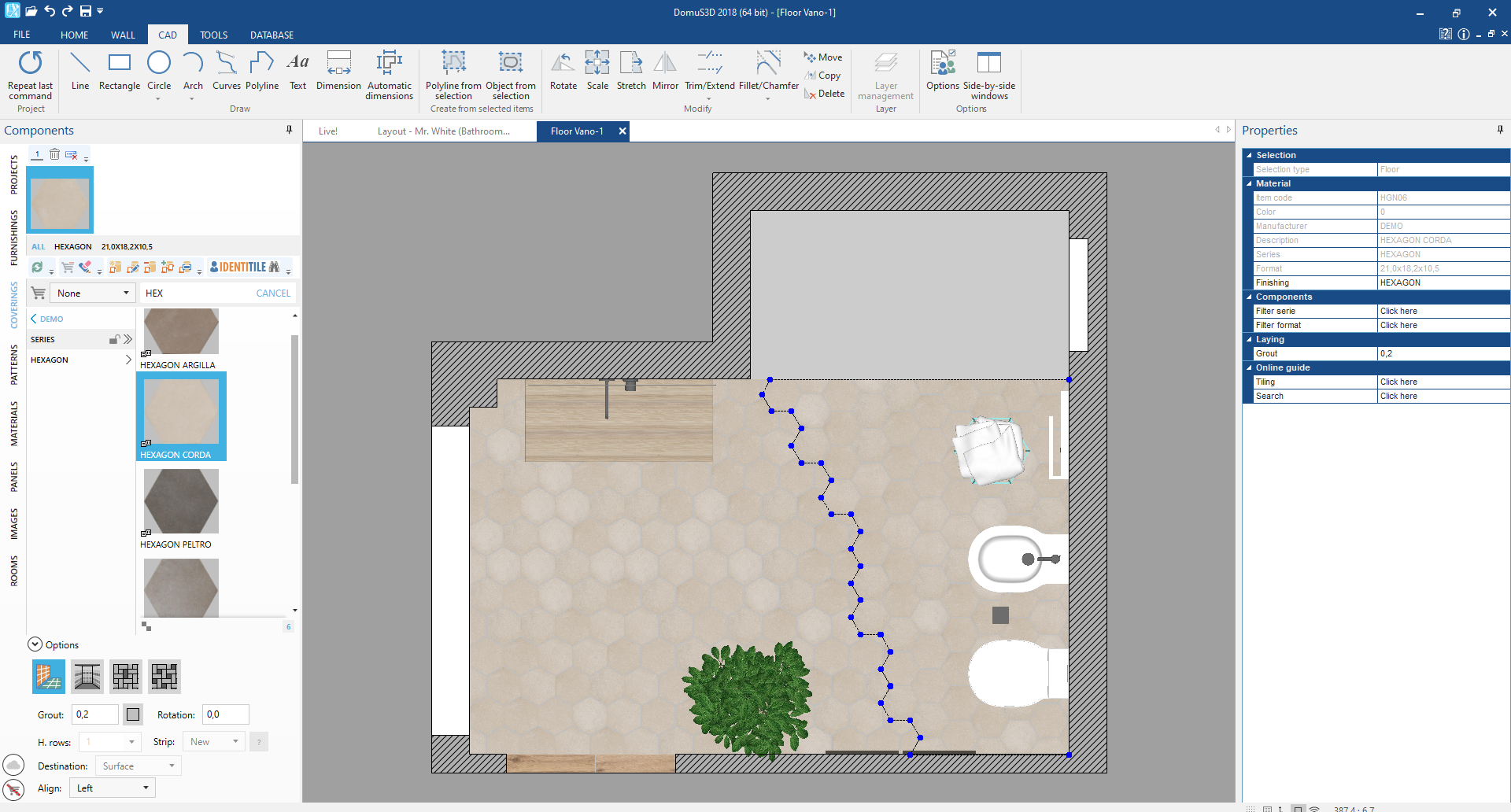Image resolution: width=1511 pixels, height=812 pixels.
Task: Click the green refresh icon in Components
Action: (x=37, y=268)
